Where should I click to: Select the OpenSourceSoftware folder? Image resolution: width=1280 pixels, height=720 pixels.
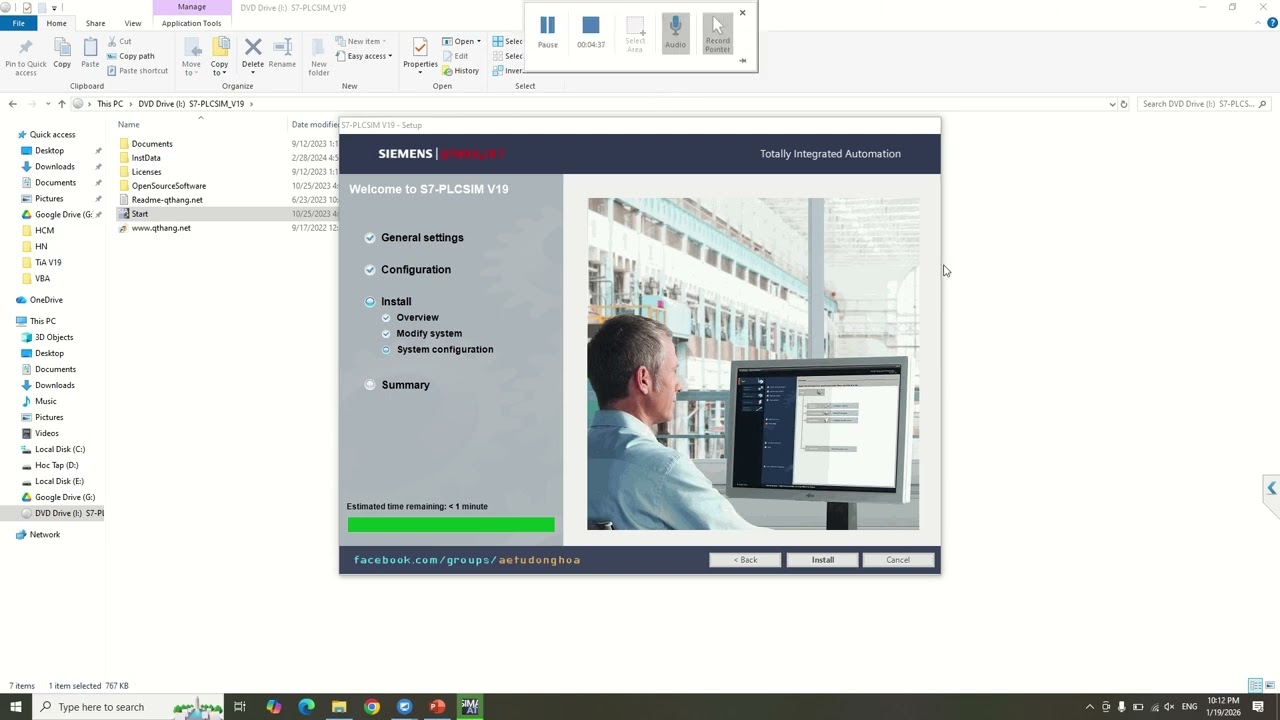tap(168, 186)
